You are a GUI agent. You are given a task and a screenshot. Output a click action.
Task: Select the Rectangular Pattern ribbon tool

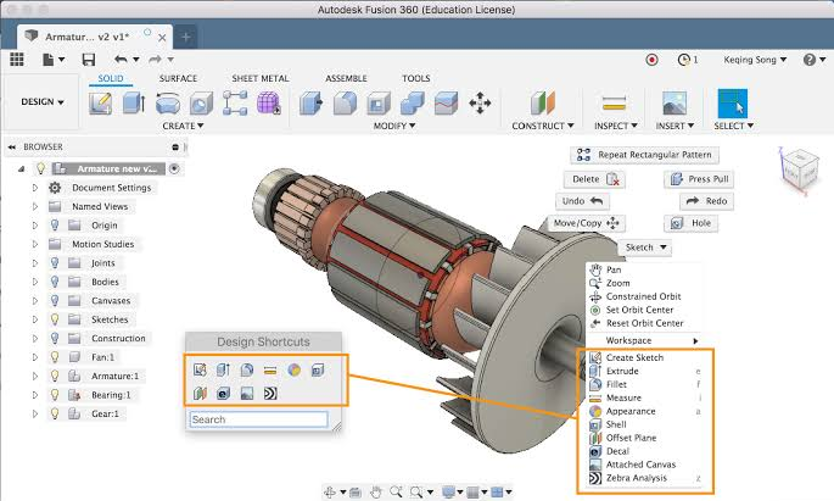(235, 103)
